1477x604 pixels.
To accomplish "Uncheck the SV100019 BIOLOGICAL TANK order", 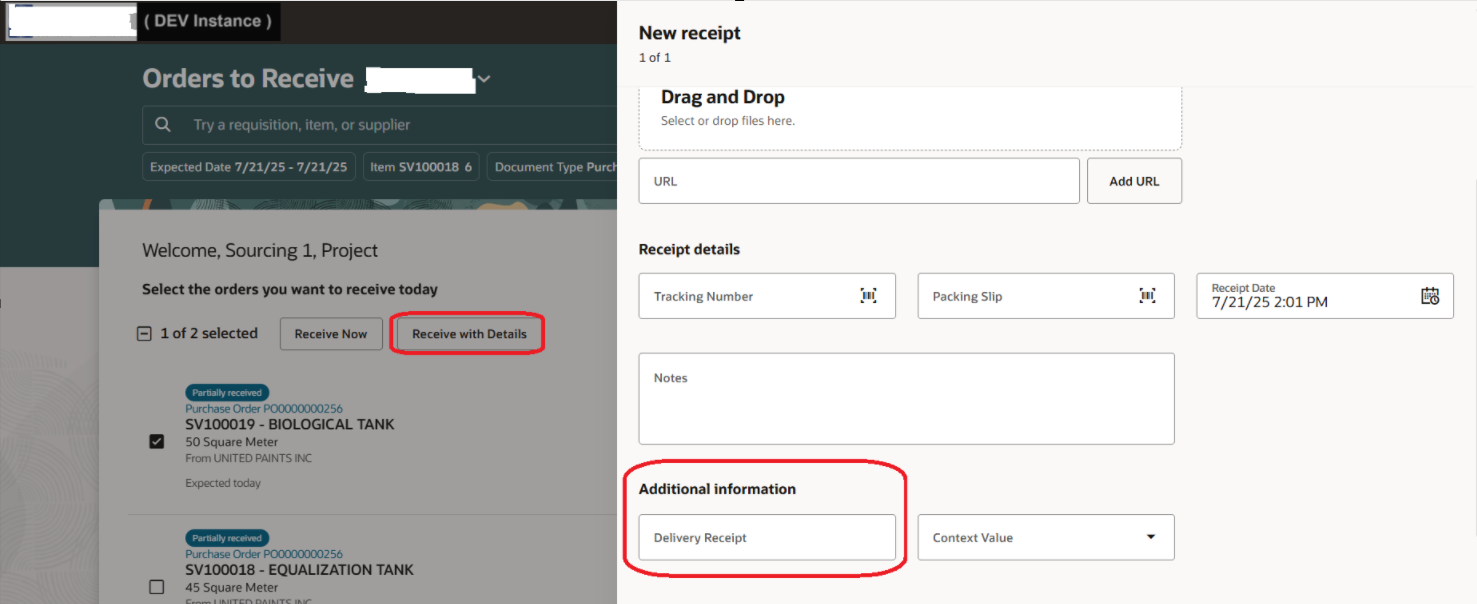I will (x=156, y=441).
